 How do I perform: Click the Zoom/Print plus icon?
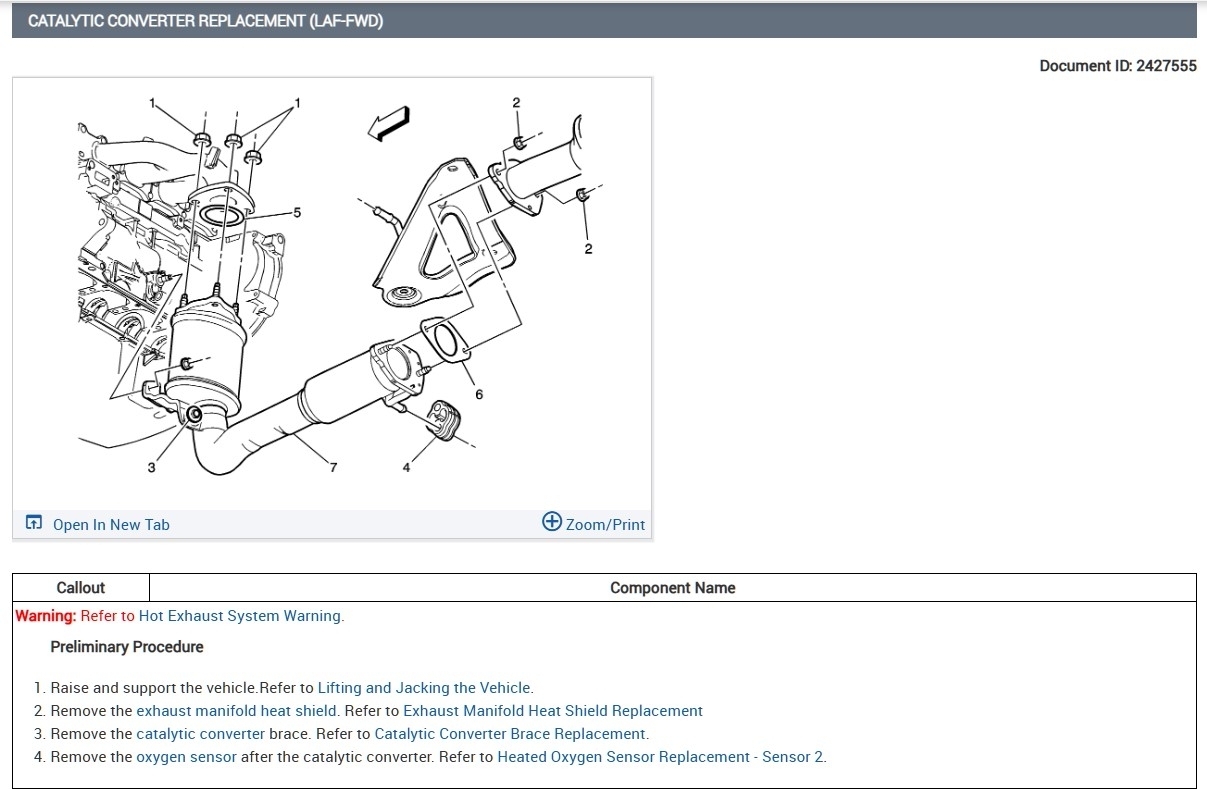(x=551, y=522)
